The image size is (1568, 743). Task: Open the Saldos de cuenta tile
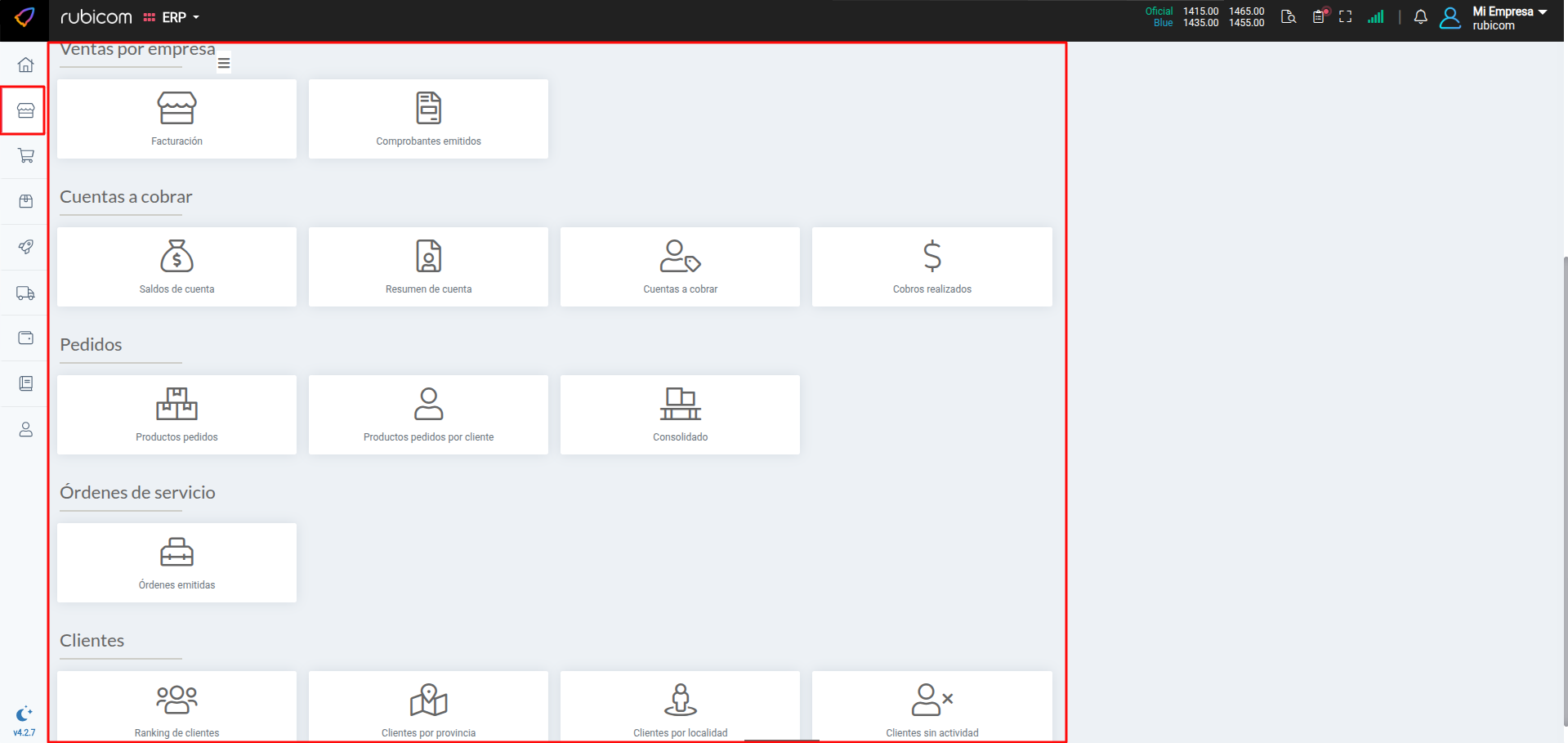coord(176,267)
